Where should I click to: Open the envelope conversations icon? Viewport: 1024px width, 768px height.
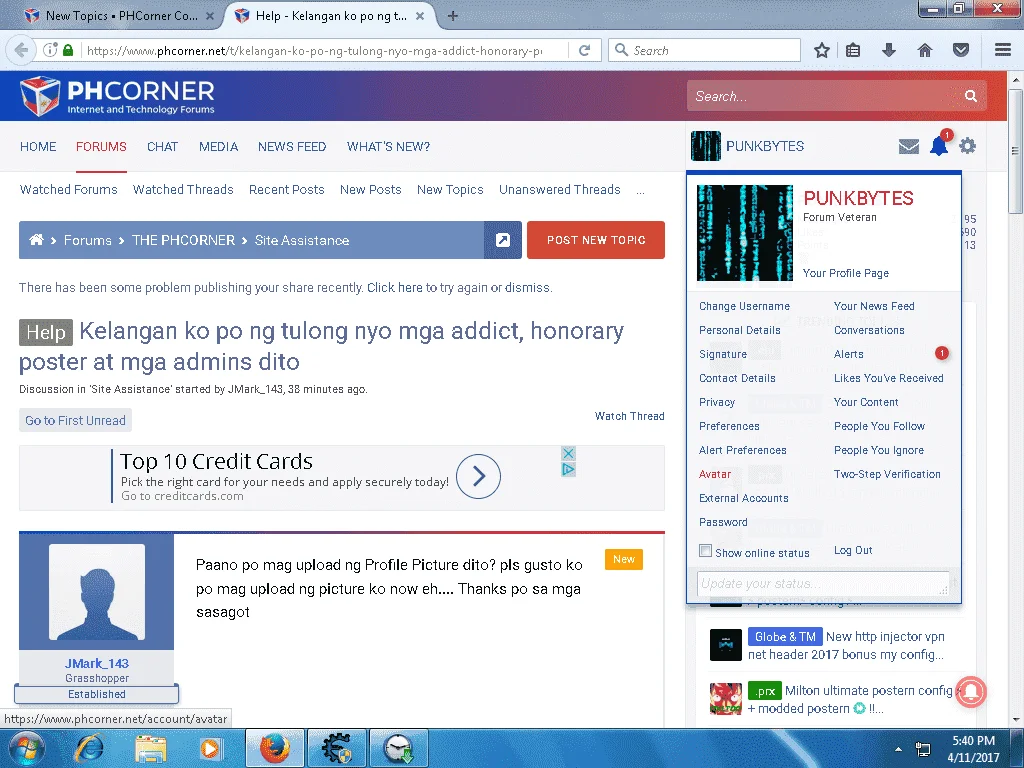tap(908, 146)
